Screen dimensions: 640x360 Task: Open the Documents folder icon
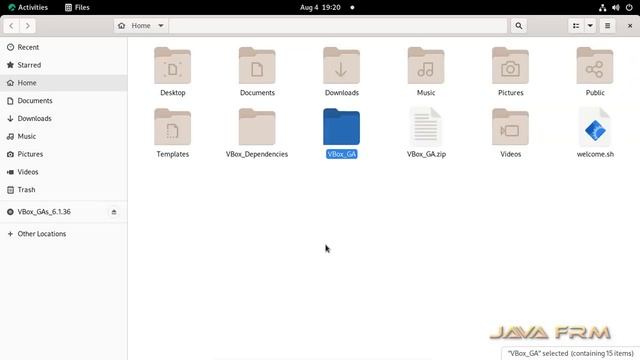(x=257, y=66)
